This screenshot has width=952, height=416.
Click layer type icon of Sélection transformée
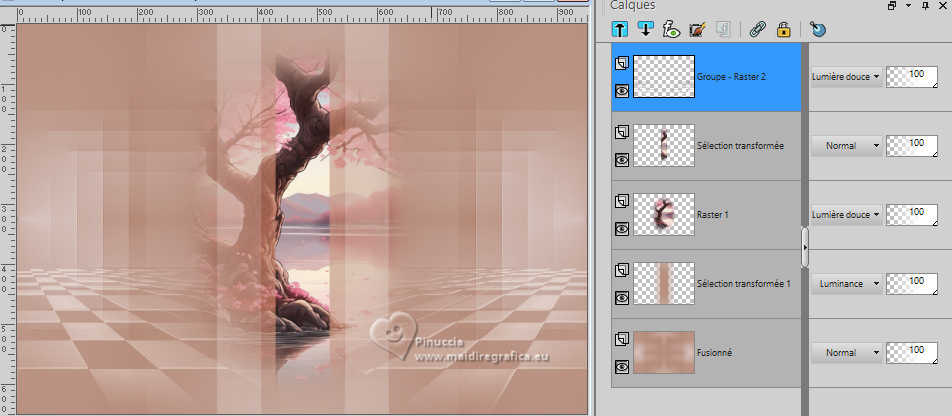pos(621,132)
